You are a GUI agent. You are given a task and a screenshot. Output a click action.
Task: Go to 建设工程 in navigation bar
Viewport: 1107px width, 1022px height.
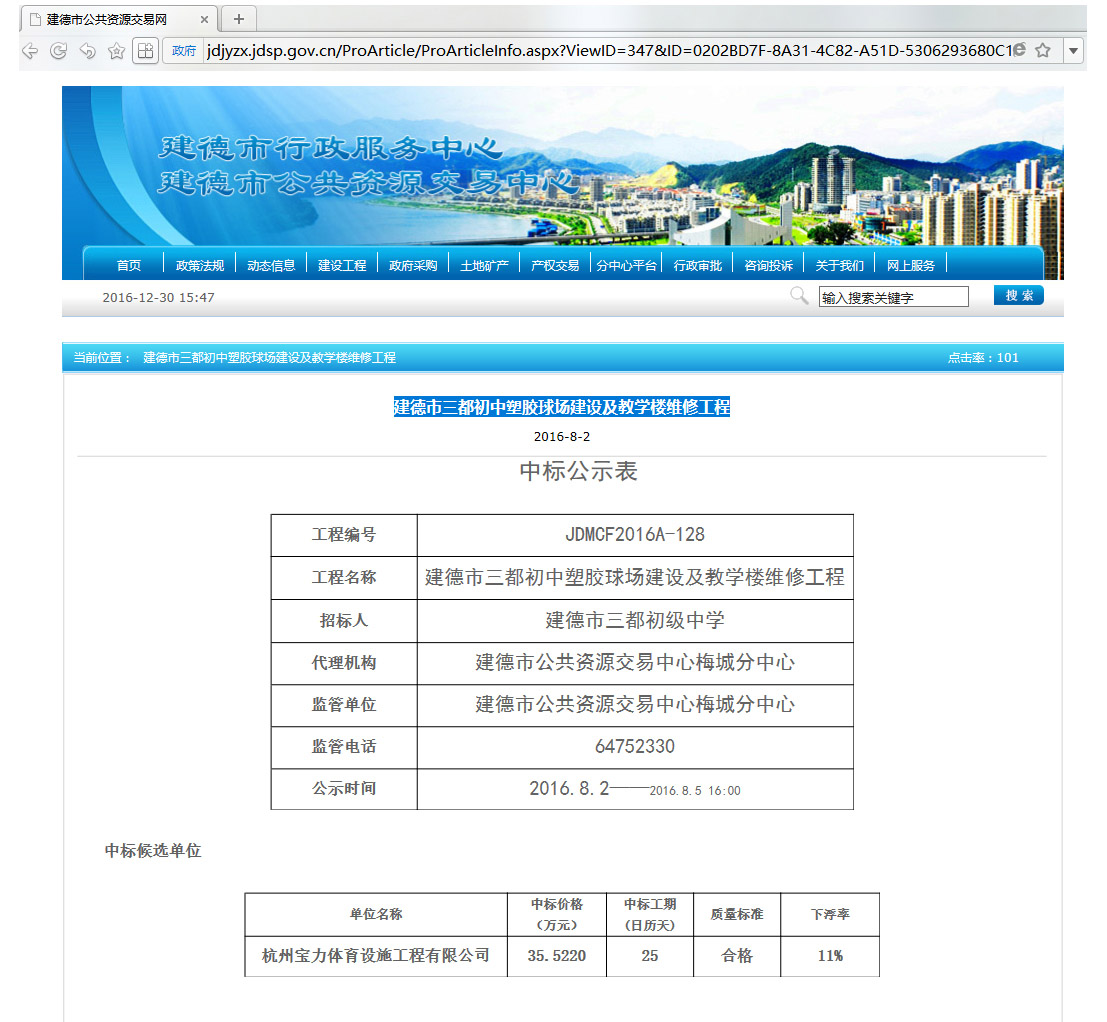pyautogui.click(x=342, y=265)
